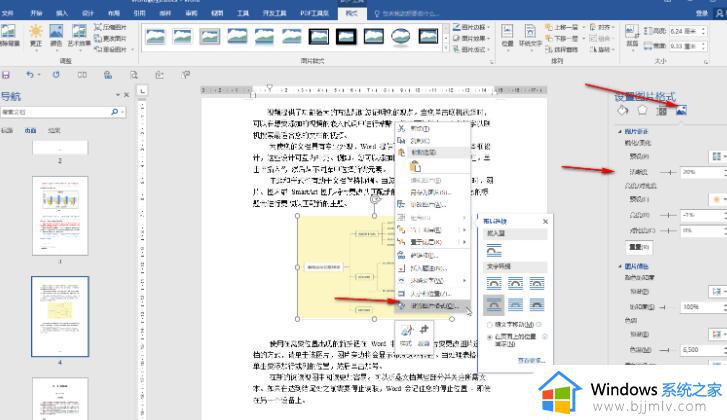Open the Picture Layout (图片版式) dropdown
This screenshot has height=420, width=727.
point(471,49)
